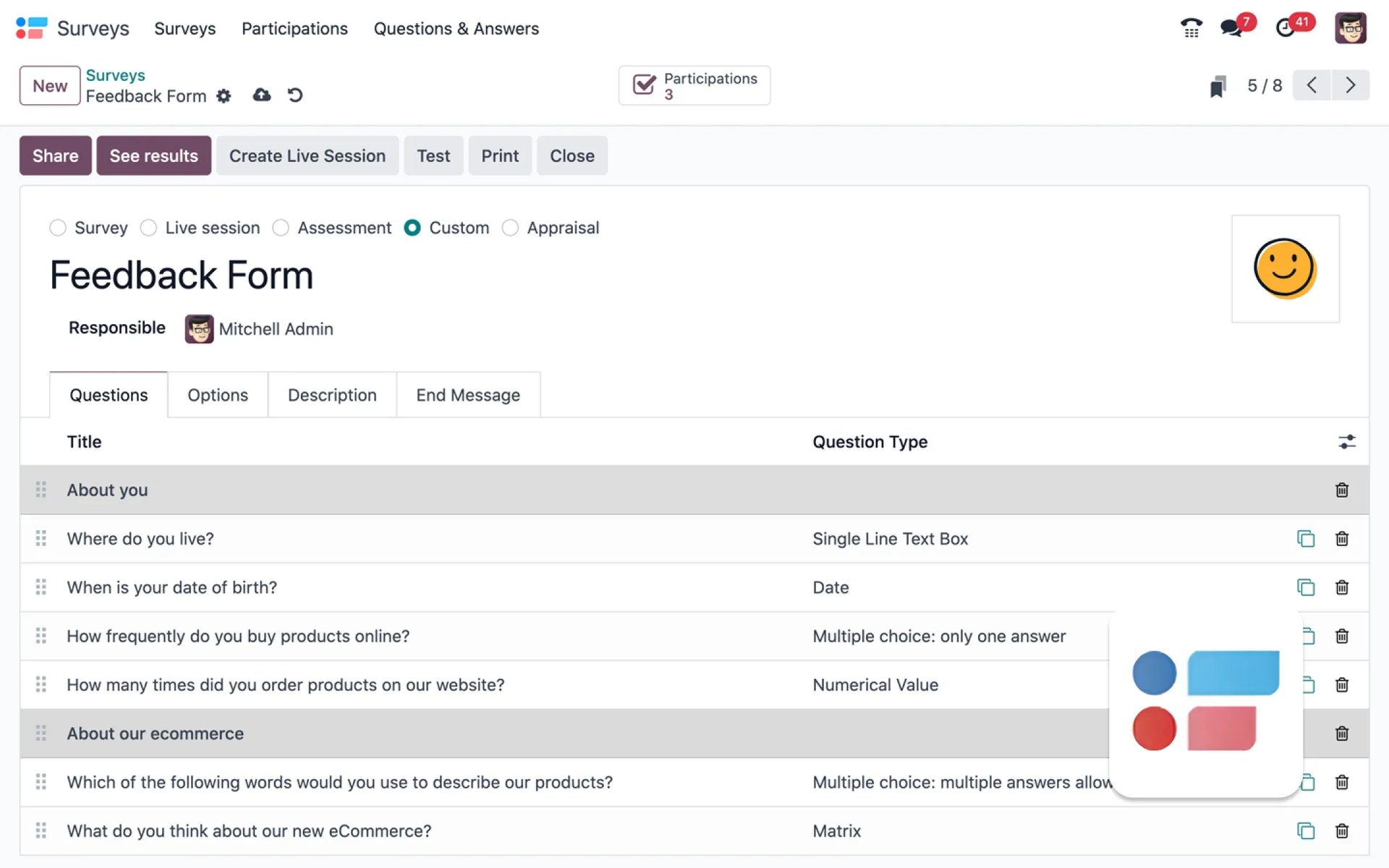Open the user avatar menu

pyautogui.click(x=1350, y=28)
